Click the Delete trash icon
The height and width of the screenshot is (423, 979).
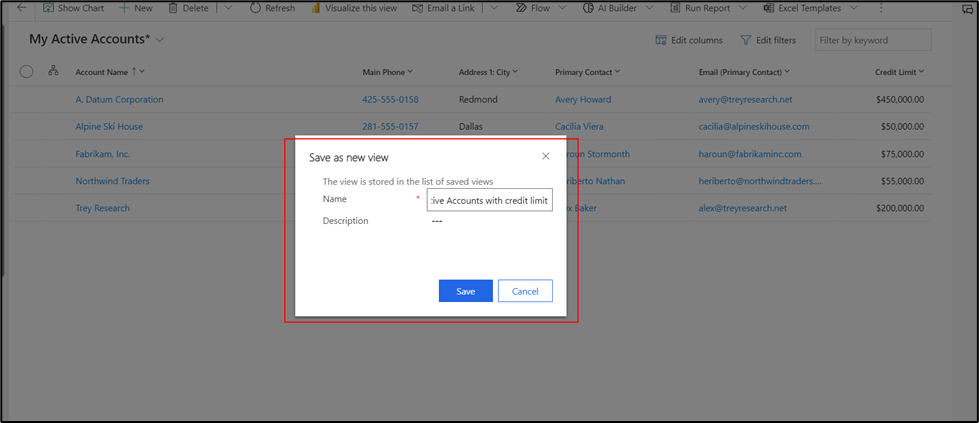tap(173, 8)
